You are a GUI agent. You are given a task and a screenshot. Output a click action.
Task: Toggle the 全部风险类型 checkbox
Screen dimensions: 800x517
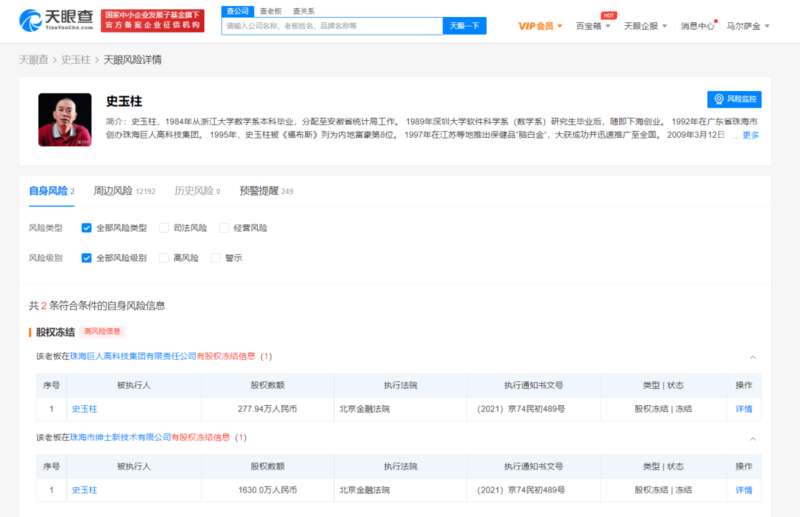[x=86, y=228]
